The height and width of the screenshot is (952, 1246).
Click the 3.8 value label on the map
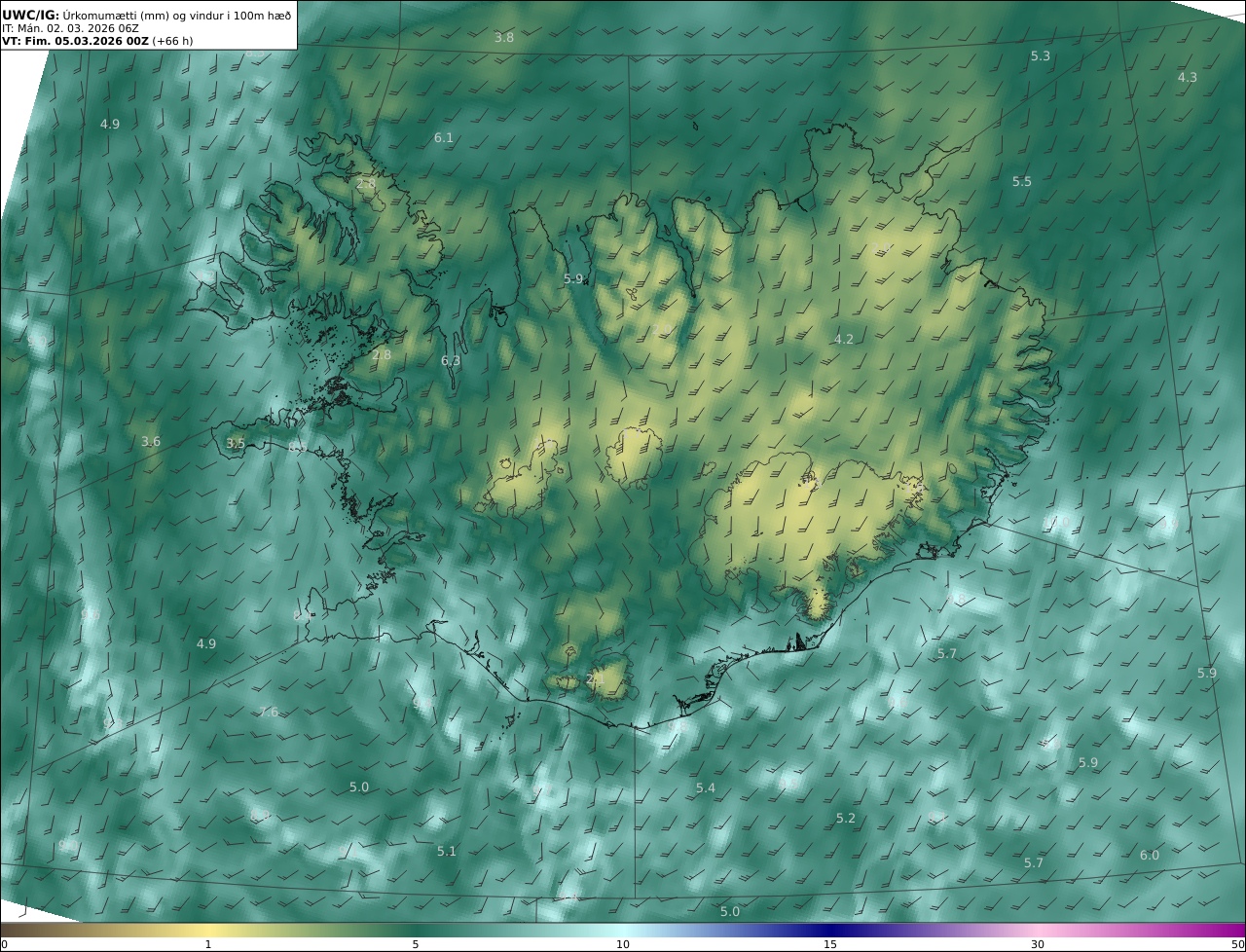pyautogui.click(x=504, y=38)
